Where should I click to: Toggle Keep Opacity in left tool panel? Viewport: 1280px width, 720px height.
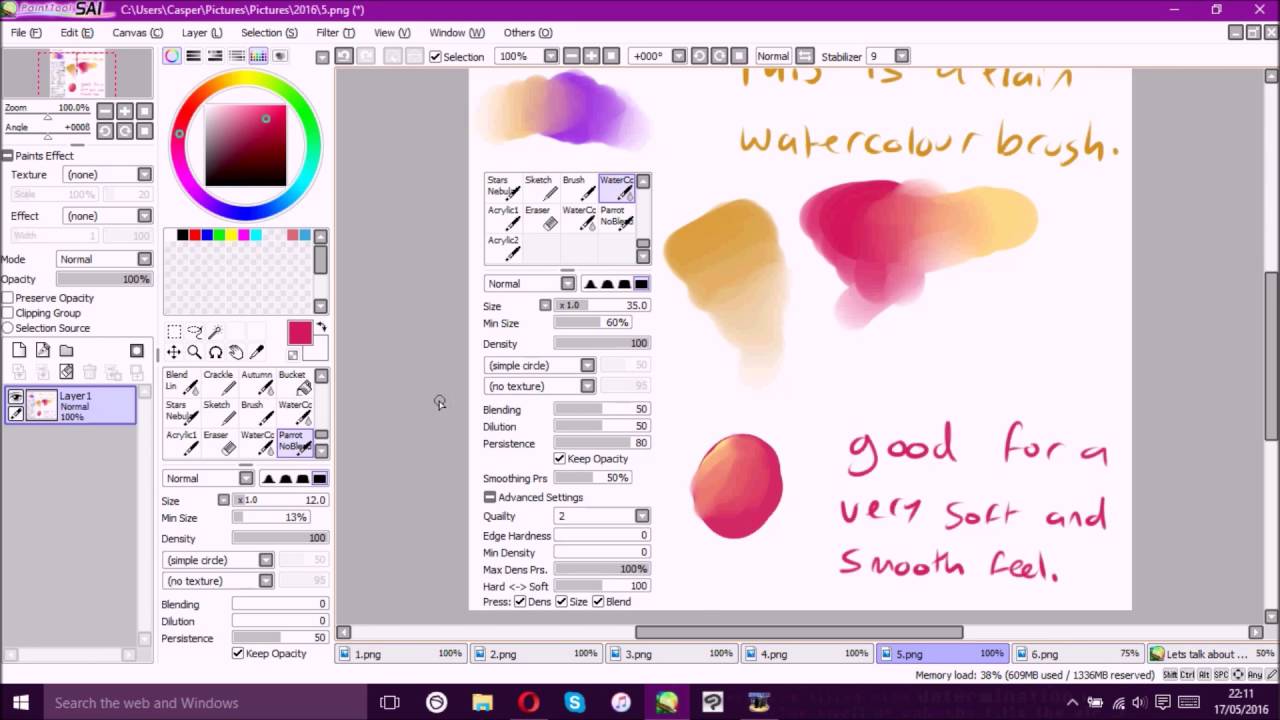click(x=238, y=653)
